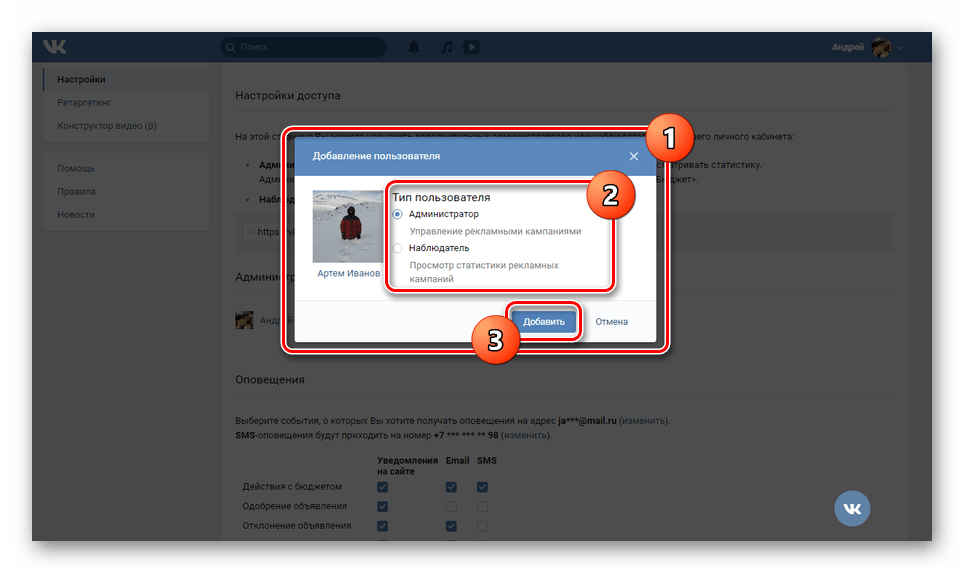This screenshot has height=573, width=964.
Task: Click изменить link next to the phone number
Action: tap(526, 435)
